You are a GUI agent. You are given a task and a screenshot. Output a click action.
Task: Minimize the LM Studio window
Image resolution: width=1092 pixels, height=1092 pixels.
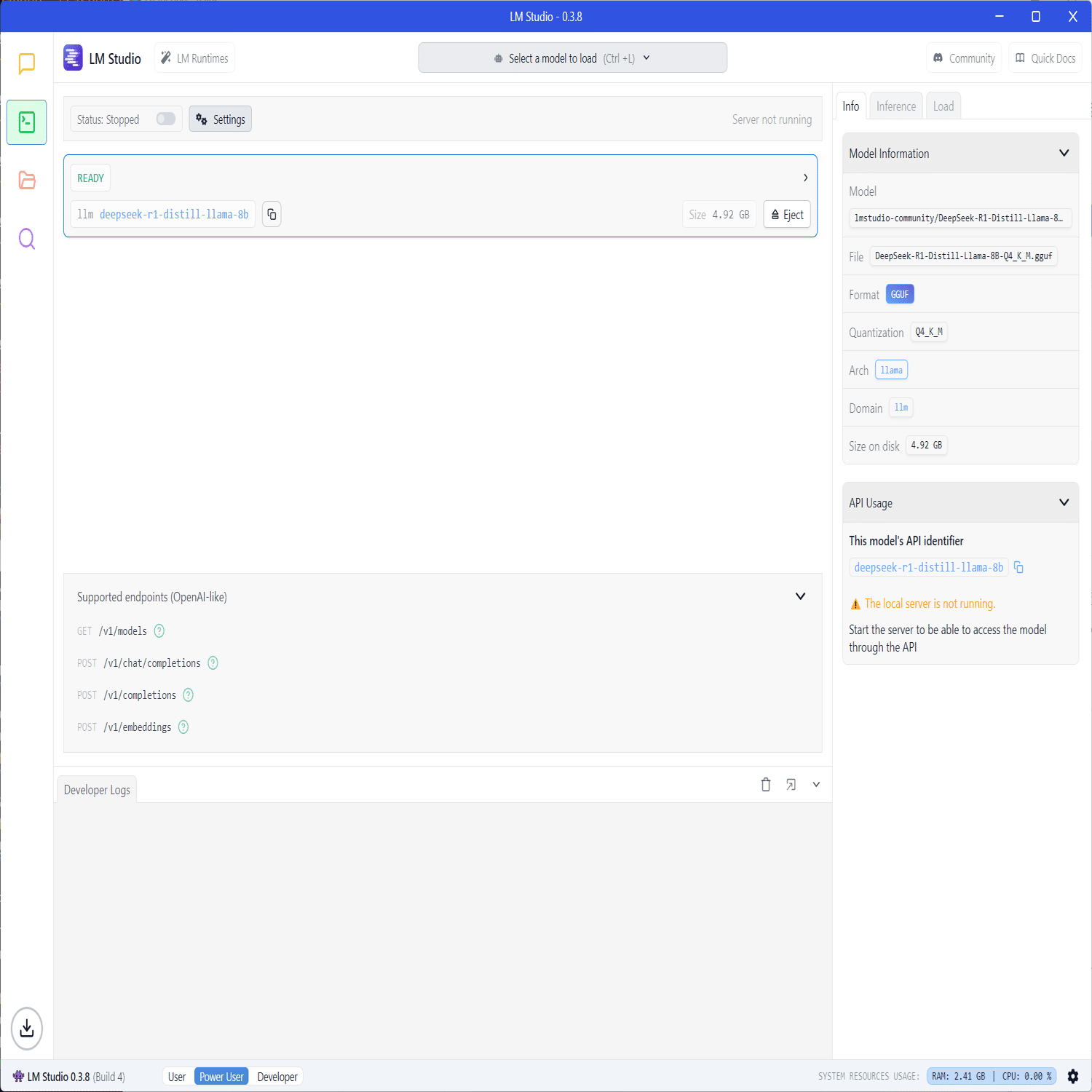point(1000,16)
